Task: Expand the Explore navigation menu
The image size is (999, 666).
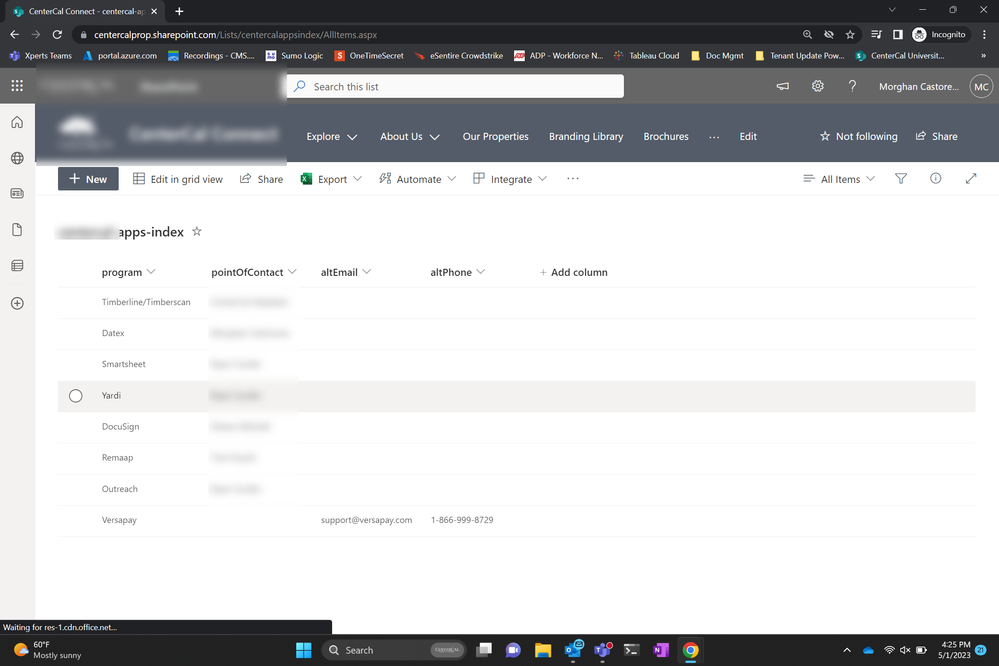Action: pos(331,136)
